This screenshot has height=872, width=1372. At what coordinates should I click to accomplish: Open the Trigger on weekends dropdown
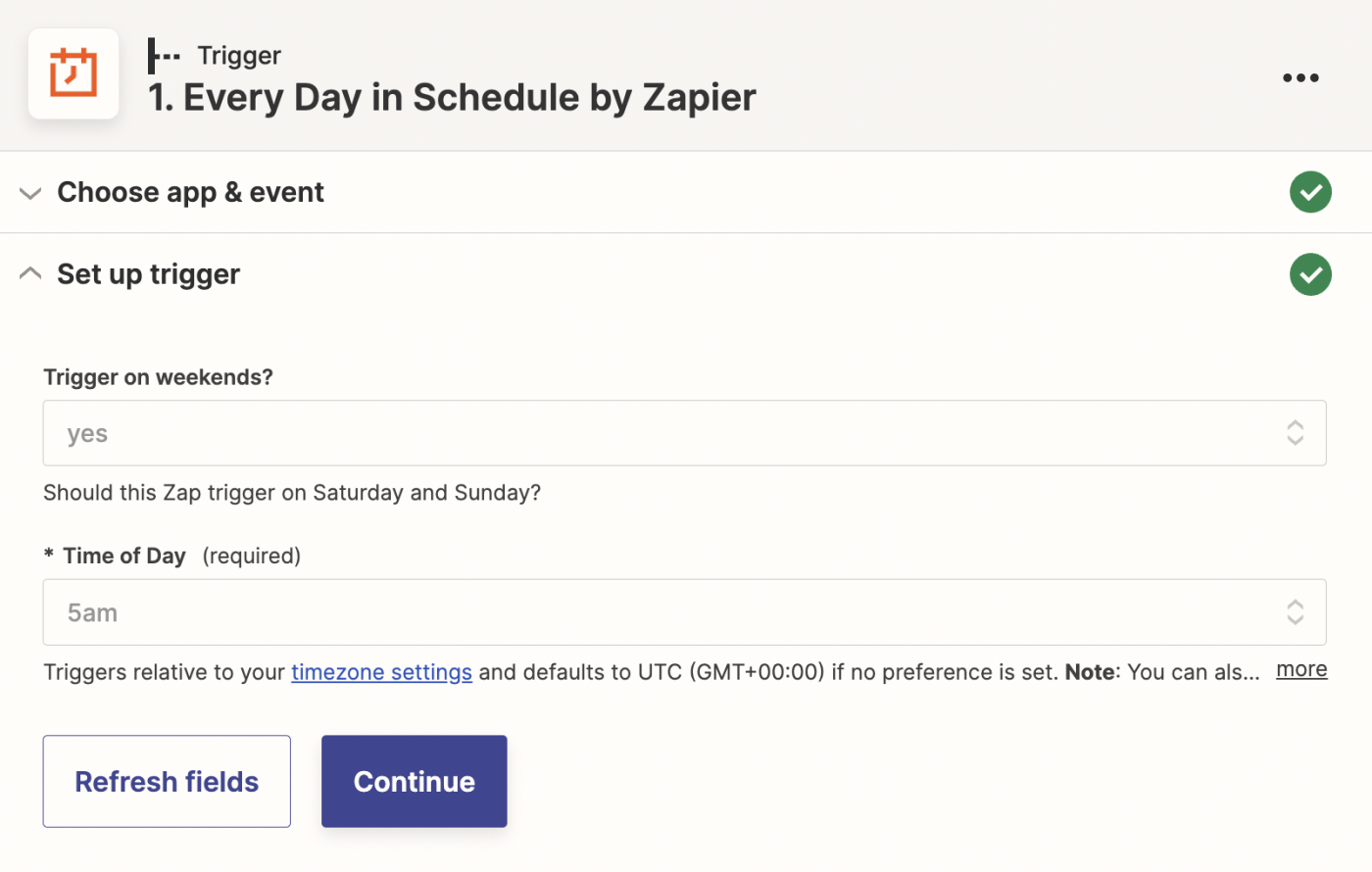pyautogui.click(x=666, y=433)
